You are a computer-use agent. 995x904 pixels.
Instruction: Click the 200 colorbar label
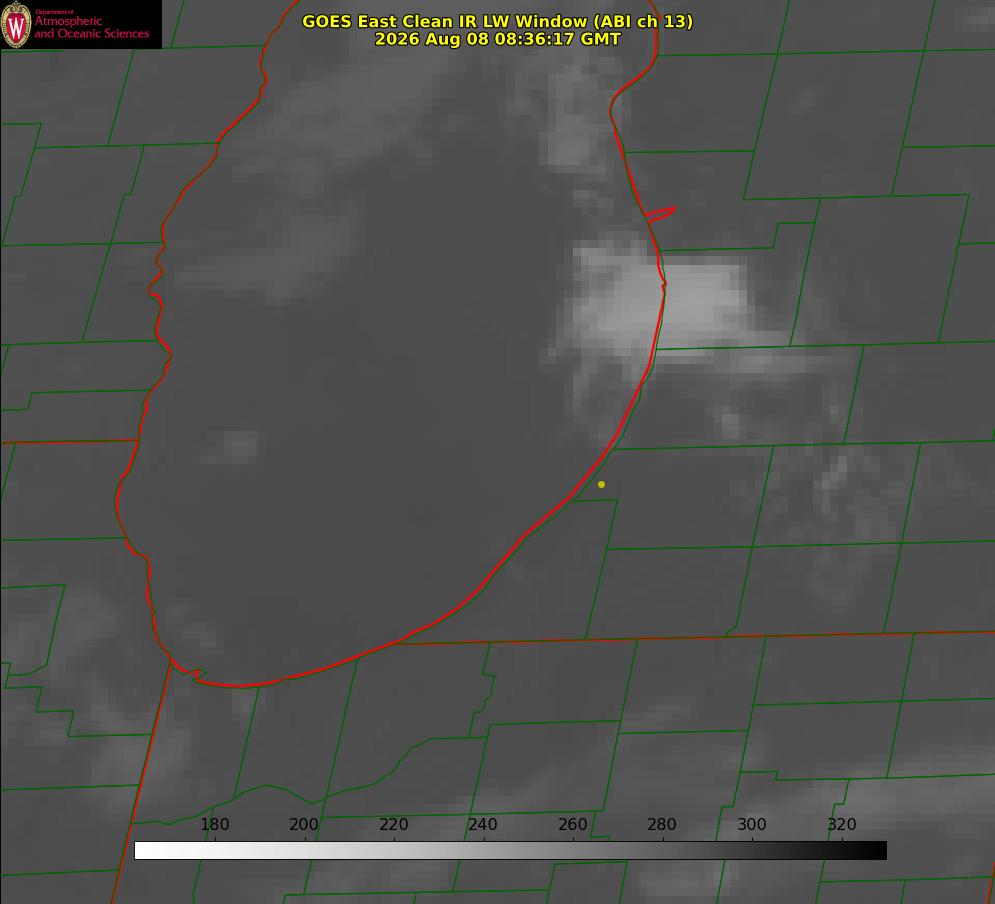[x=304, y=824]
